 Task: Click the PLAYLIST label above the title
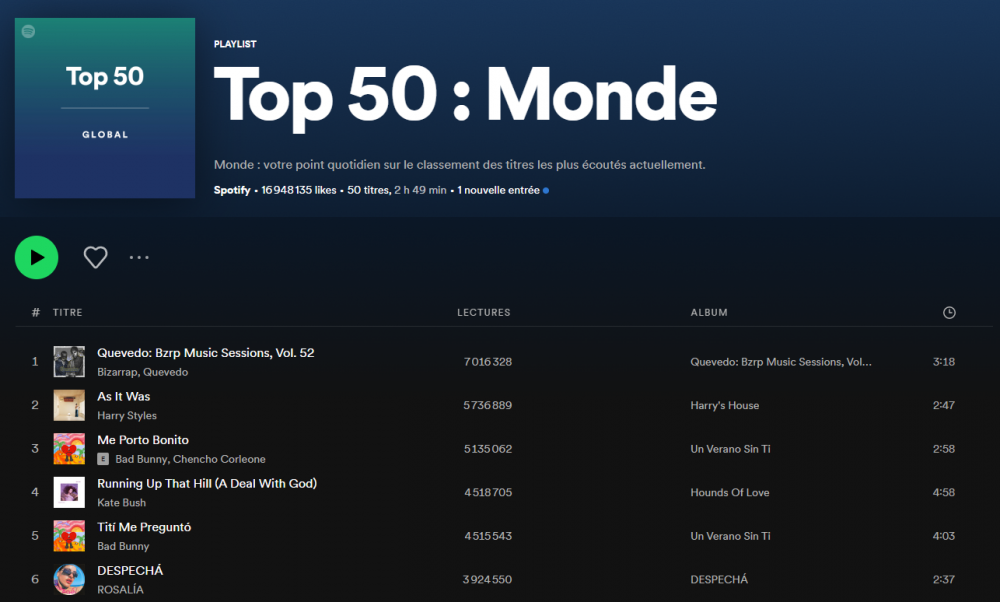pos(235,44)
